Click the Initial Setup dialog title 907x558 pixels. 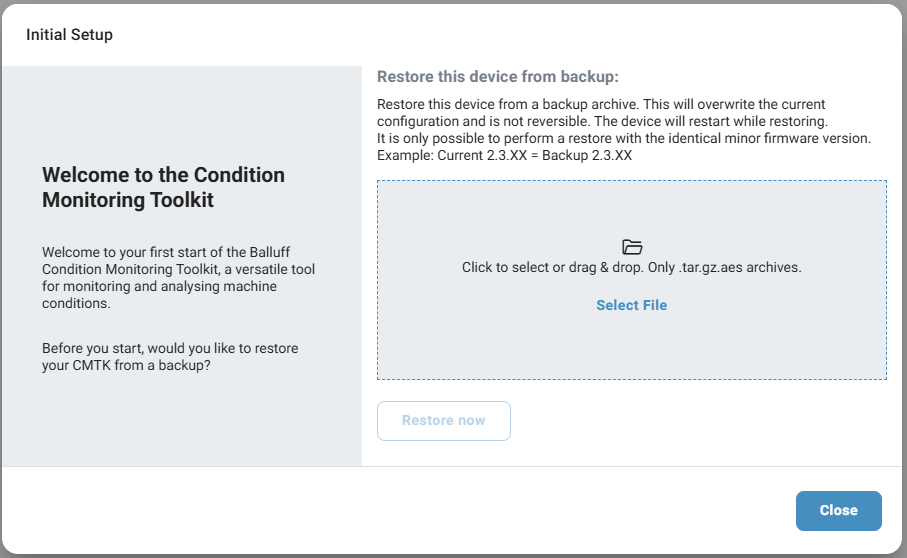(69, 35)
